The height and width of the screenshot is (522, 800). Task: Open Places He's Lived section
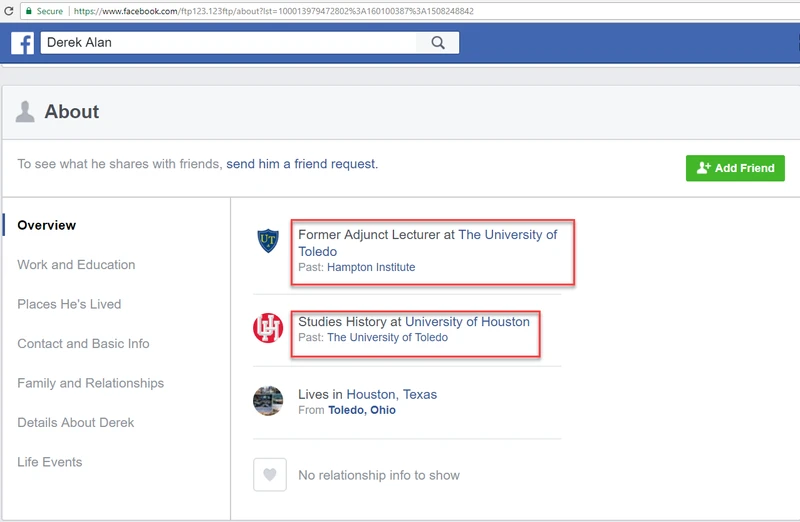click(x=69, y=304)
